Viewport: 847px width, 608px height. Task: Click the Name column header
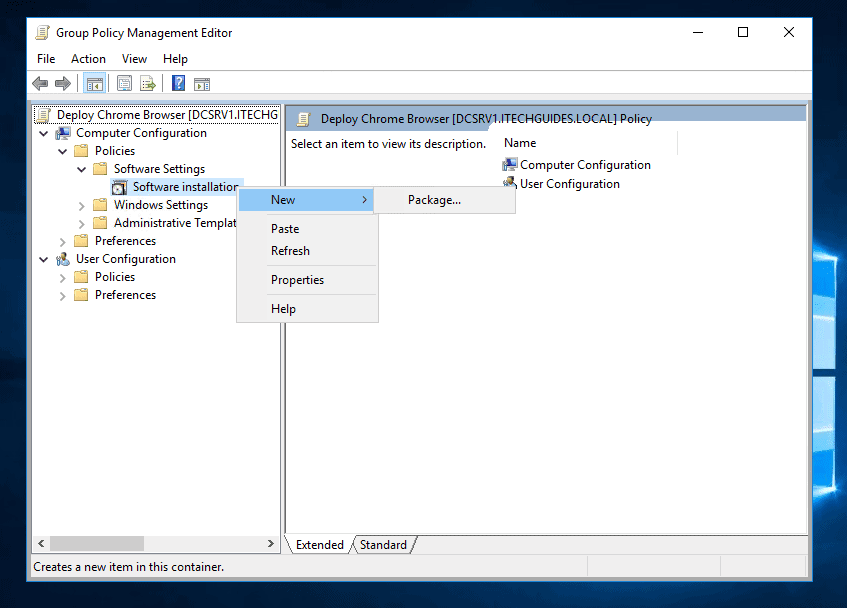coord(589,143)
